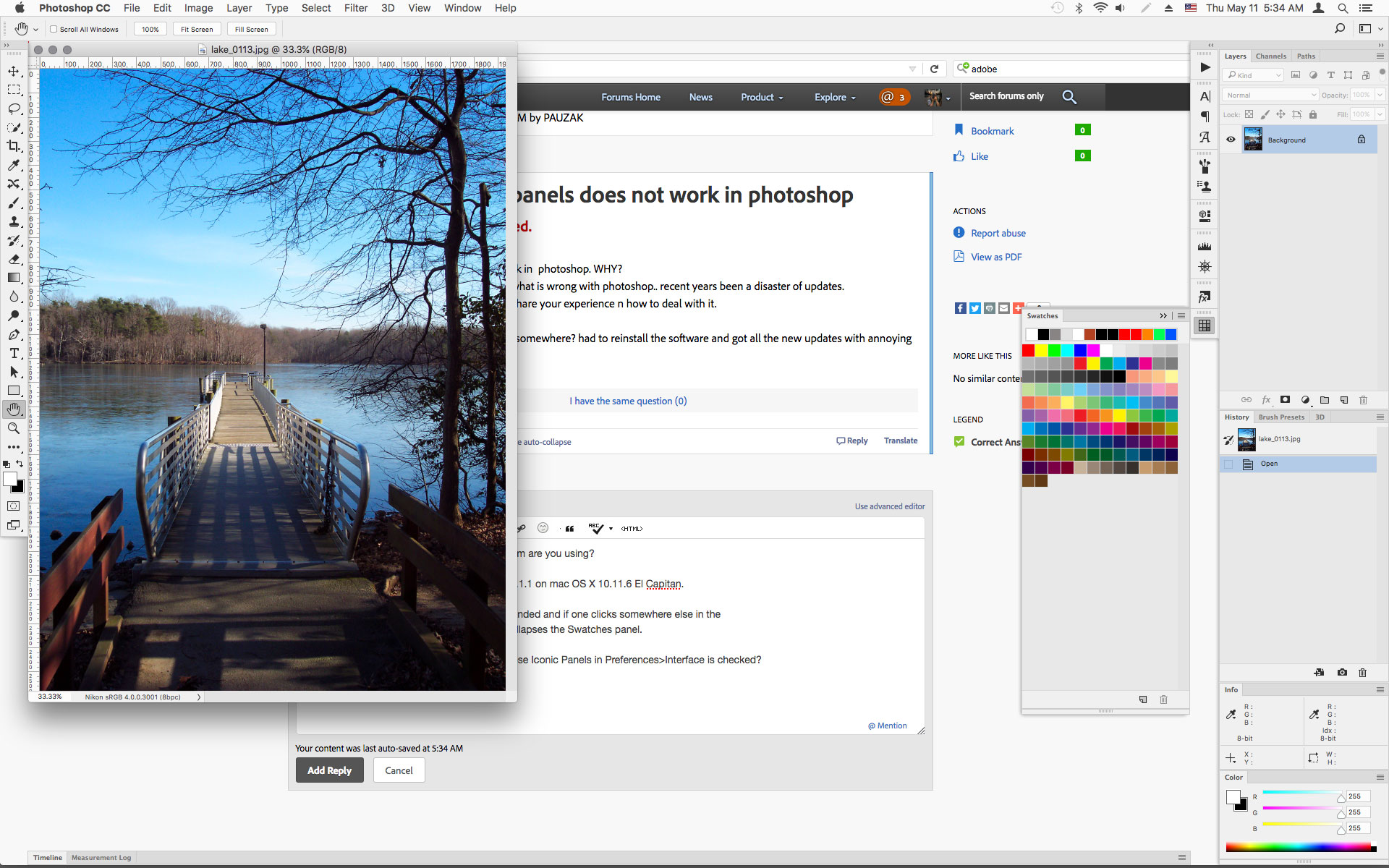Toggle lock position icon
1389x868 pixels.
(x=1280, y=114)
